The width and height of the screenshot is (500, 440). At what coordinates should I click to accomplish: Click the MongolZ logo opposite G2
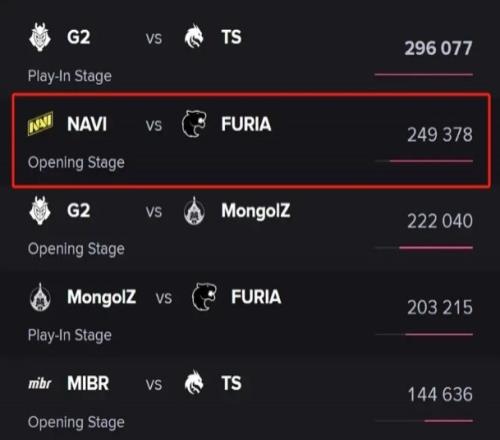(194, 211)
